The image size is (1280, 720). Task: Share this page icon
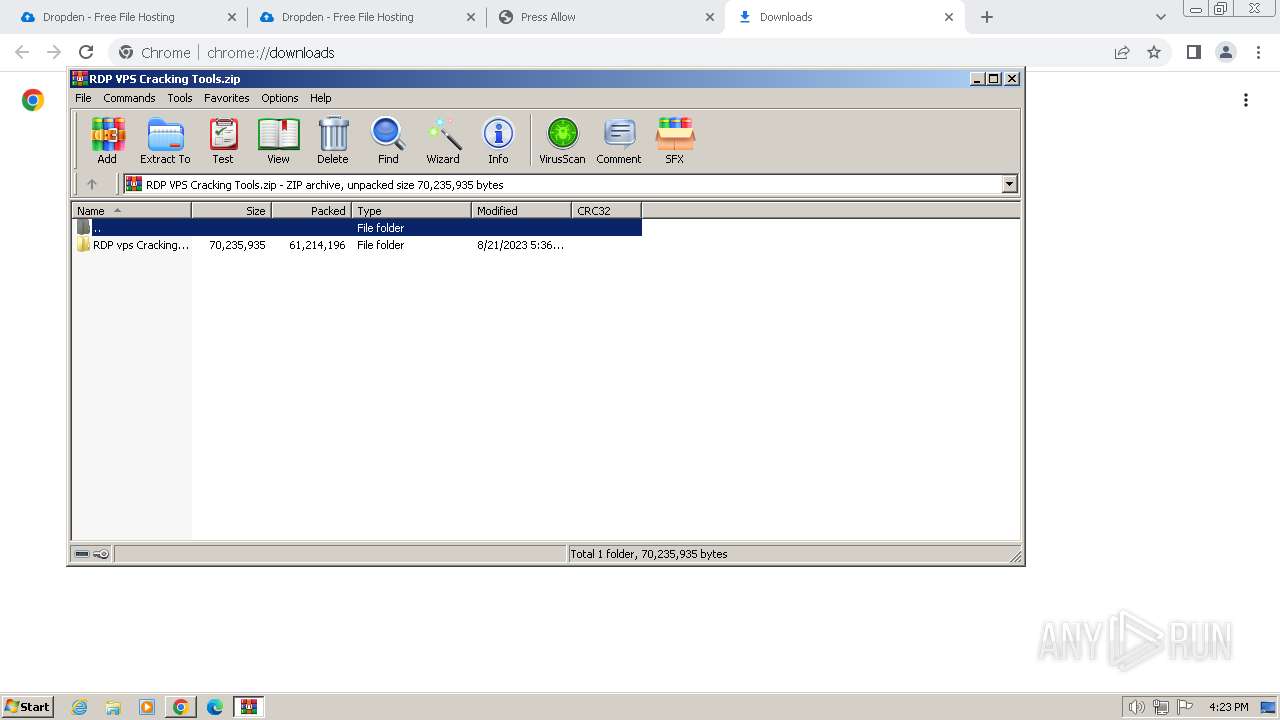[x=1122, y=52]
